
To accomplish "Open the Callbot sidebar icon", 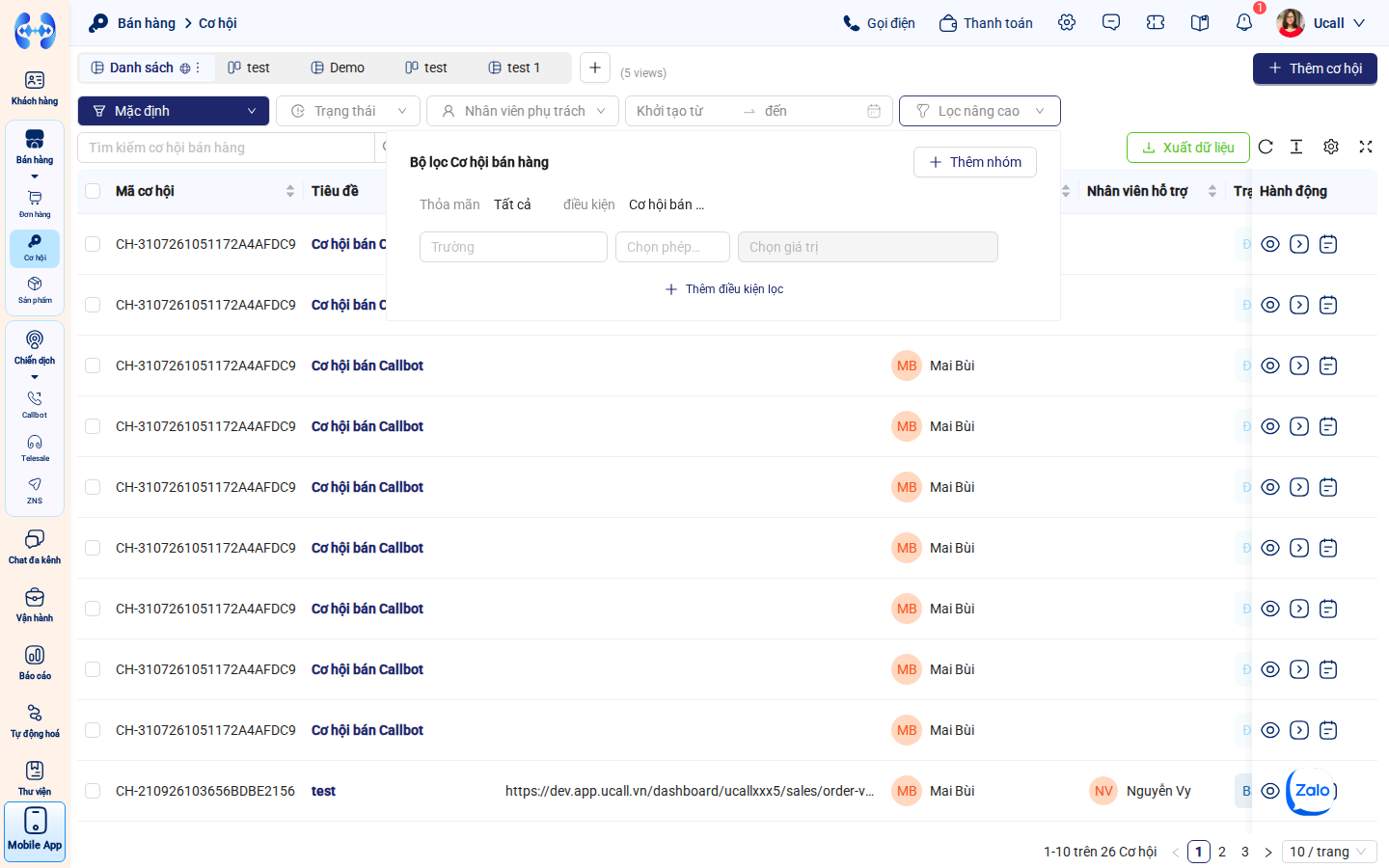I will (x=35, y=404).
